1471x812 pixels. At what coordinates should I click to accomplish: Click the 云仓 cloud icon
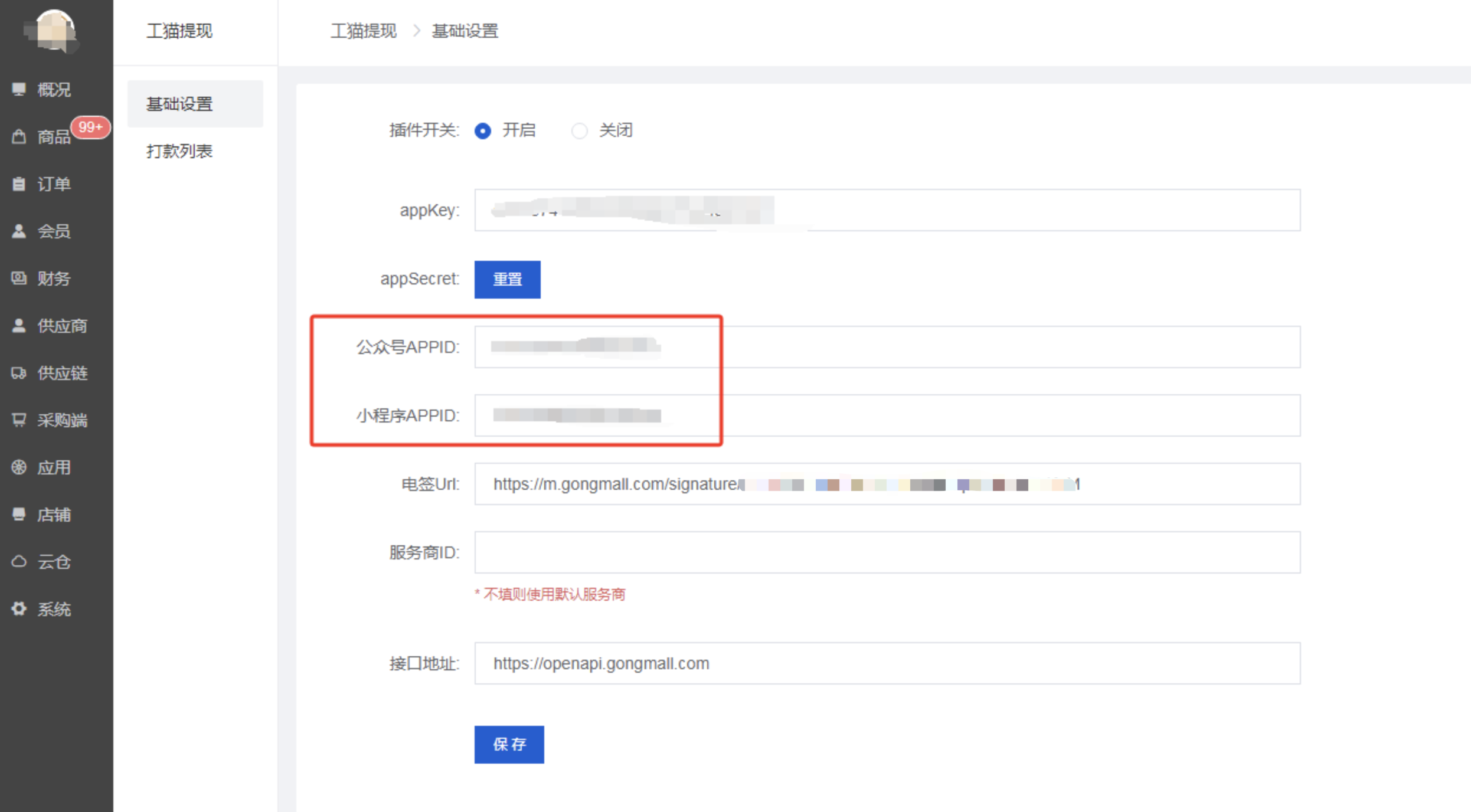coord(19,561)
